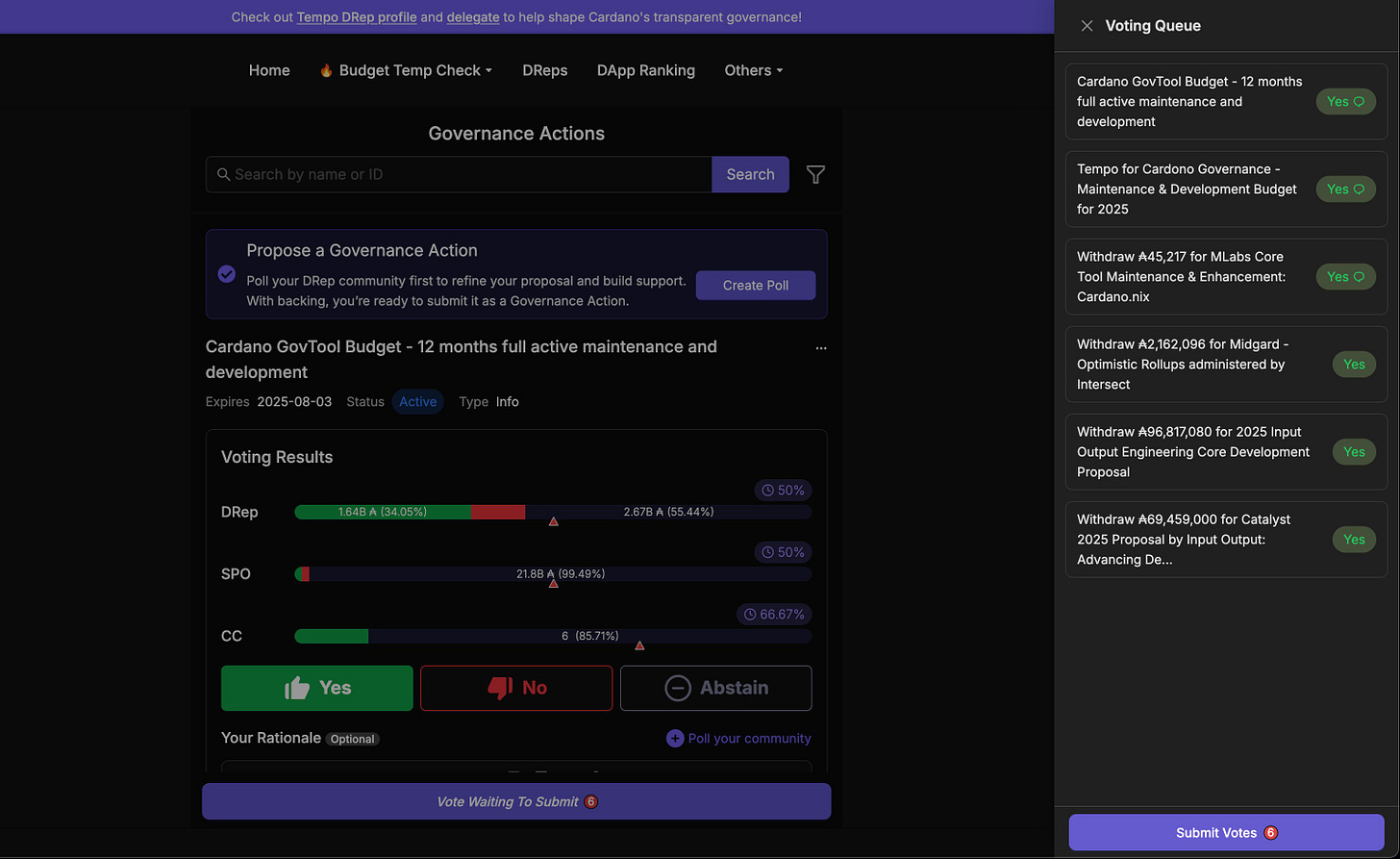Click the DRep 50% threshold clock badge
Screen dimensions: 1400x859
coord(783,491)
